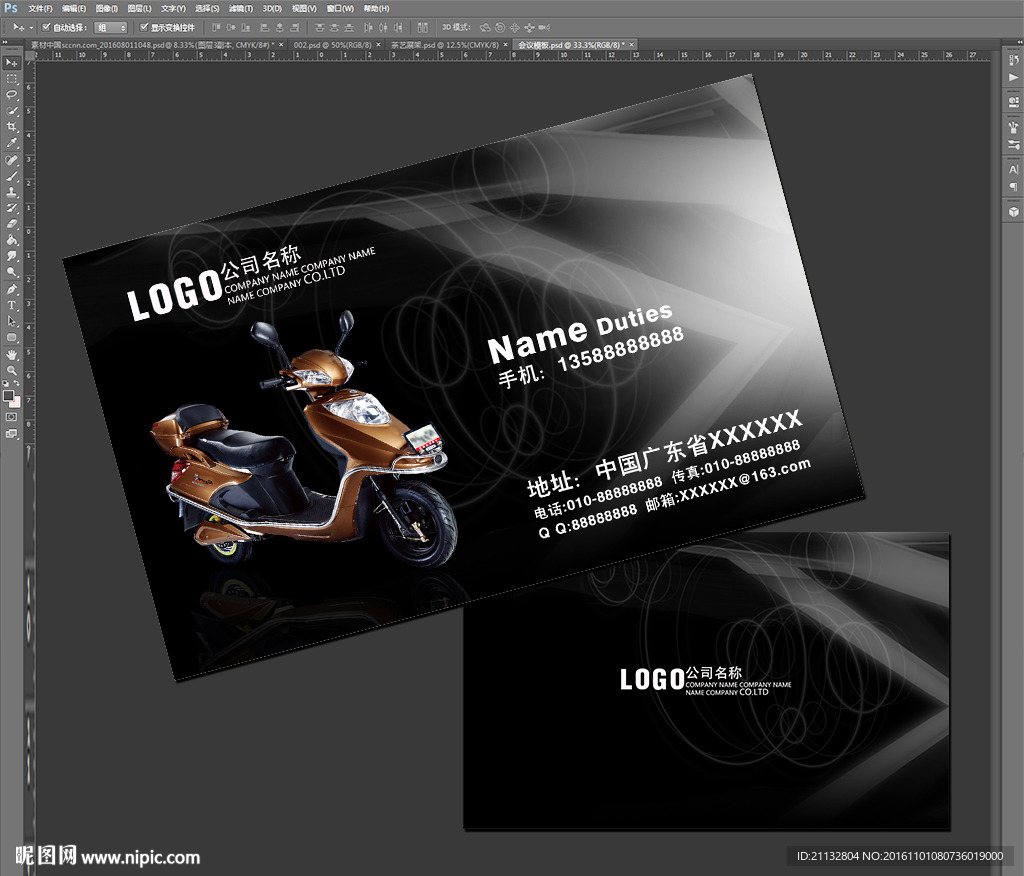Select the Clone Stamp tool
This screenshot has height=876, width=1024.
[x=12, y=192]
